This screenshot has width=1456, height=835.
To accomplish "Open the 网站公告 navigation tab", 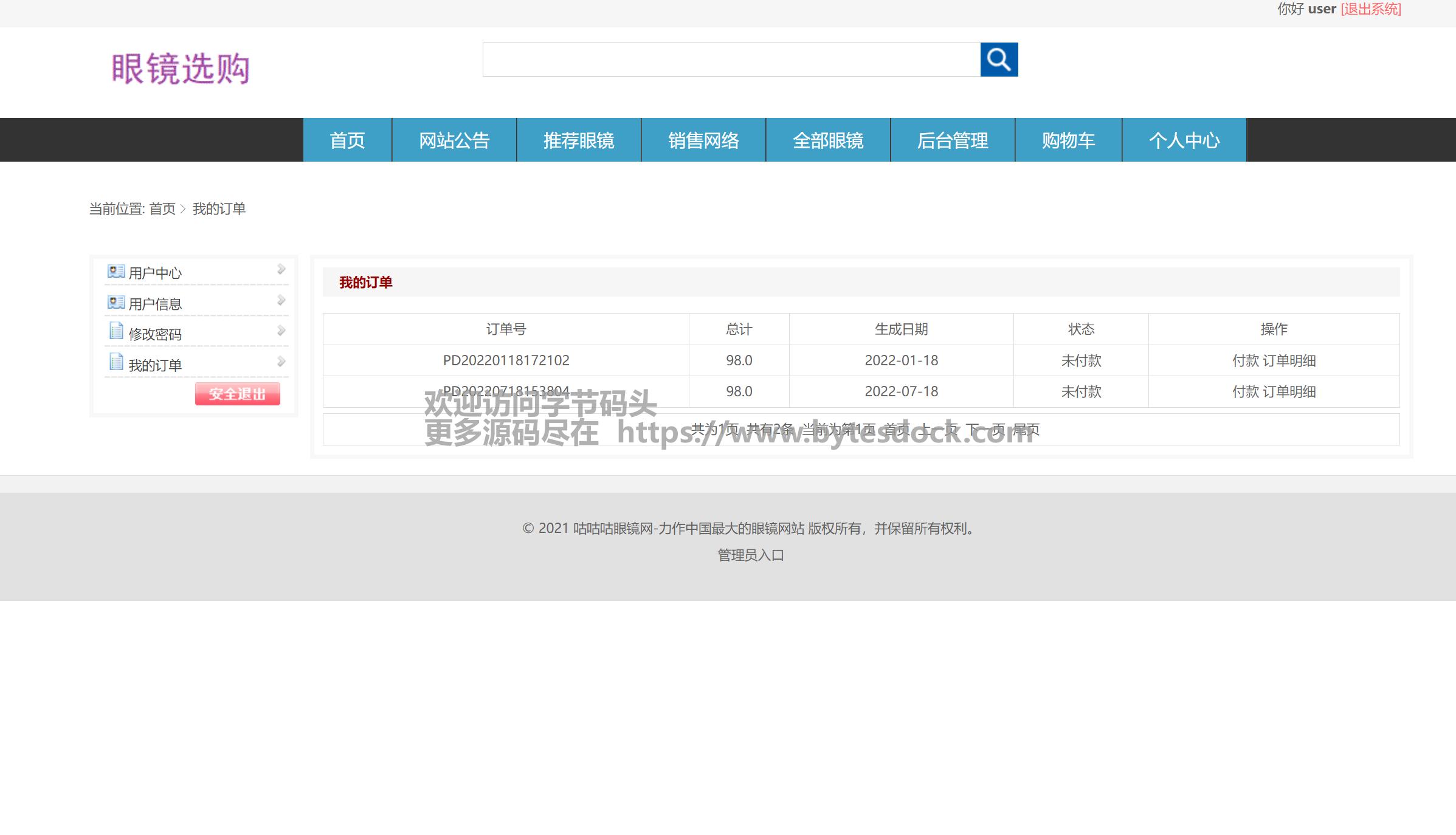I will click(x=454, y=140).
